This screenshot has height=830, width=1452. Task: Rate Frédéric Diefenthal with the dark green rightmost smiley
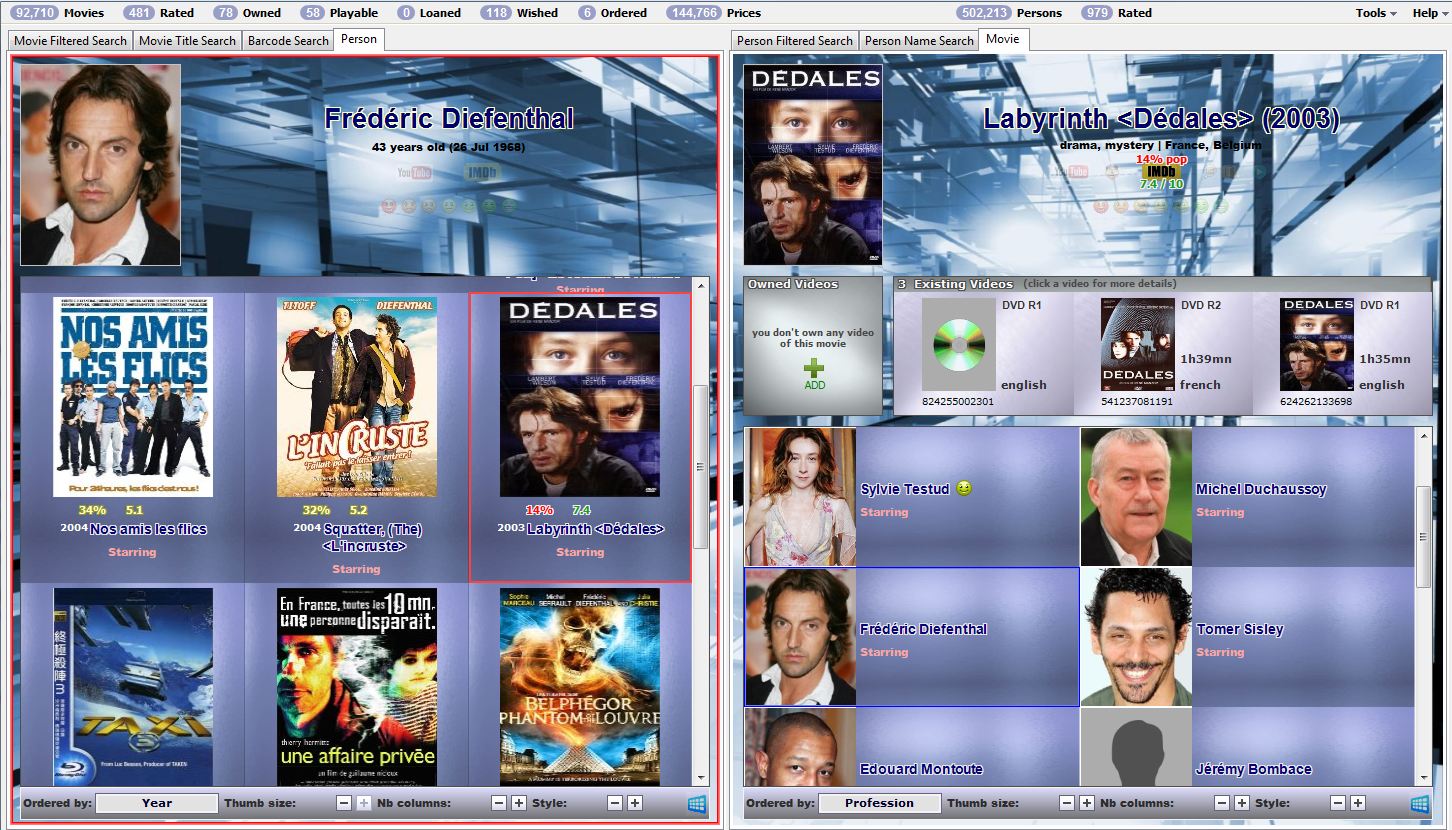tap(508, 206)
